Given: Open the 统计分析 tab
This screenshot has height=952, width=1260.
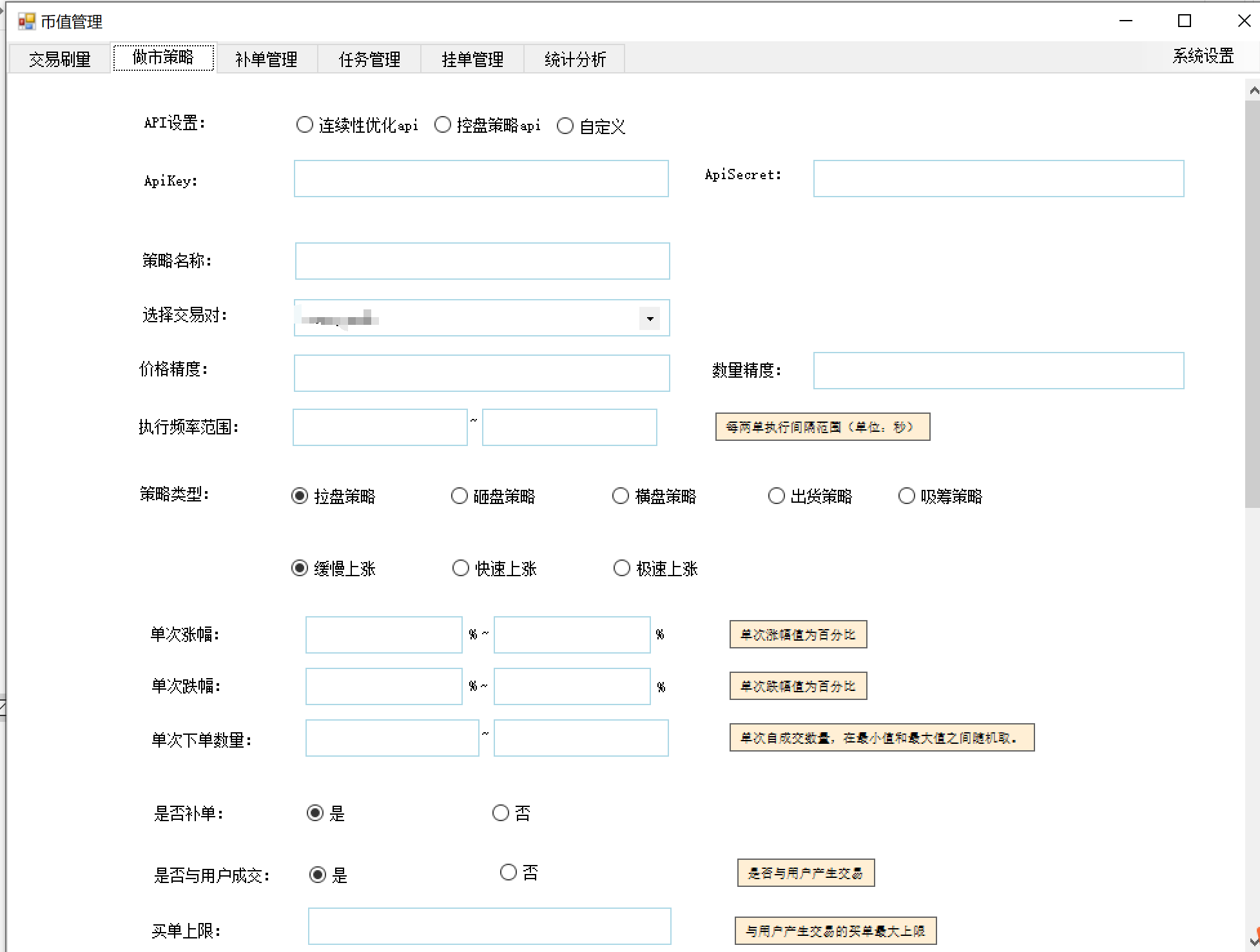Looking at the screenshot, I should [x=575, y=59].
